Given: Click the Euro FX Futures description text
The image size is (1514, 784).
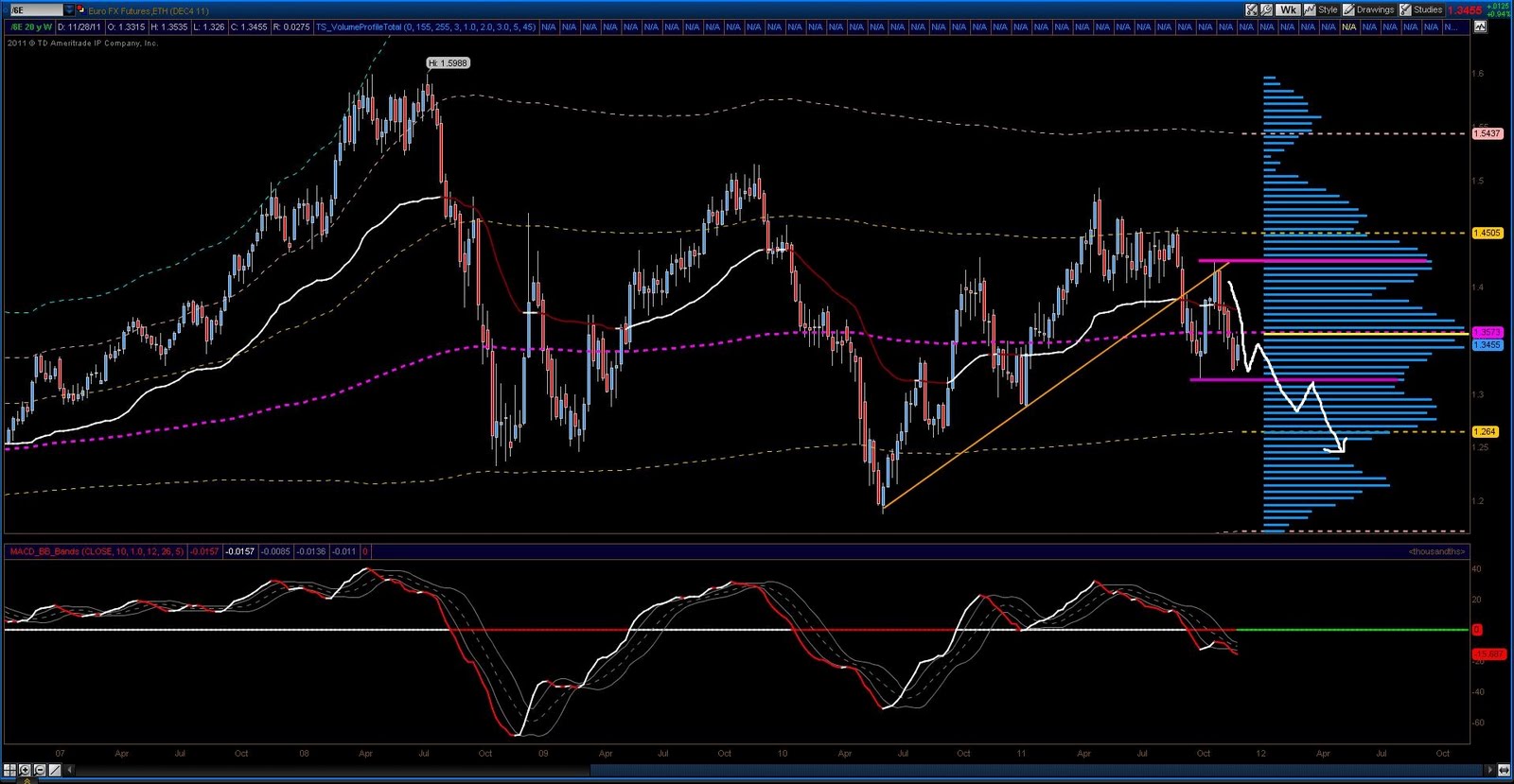Looking at the screenshot, I should [148, 10].
